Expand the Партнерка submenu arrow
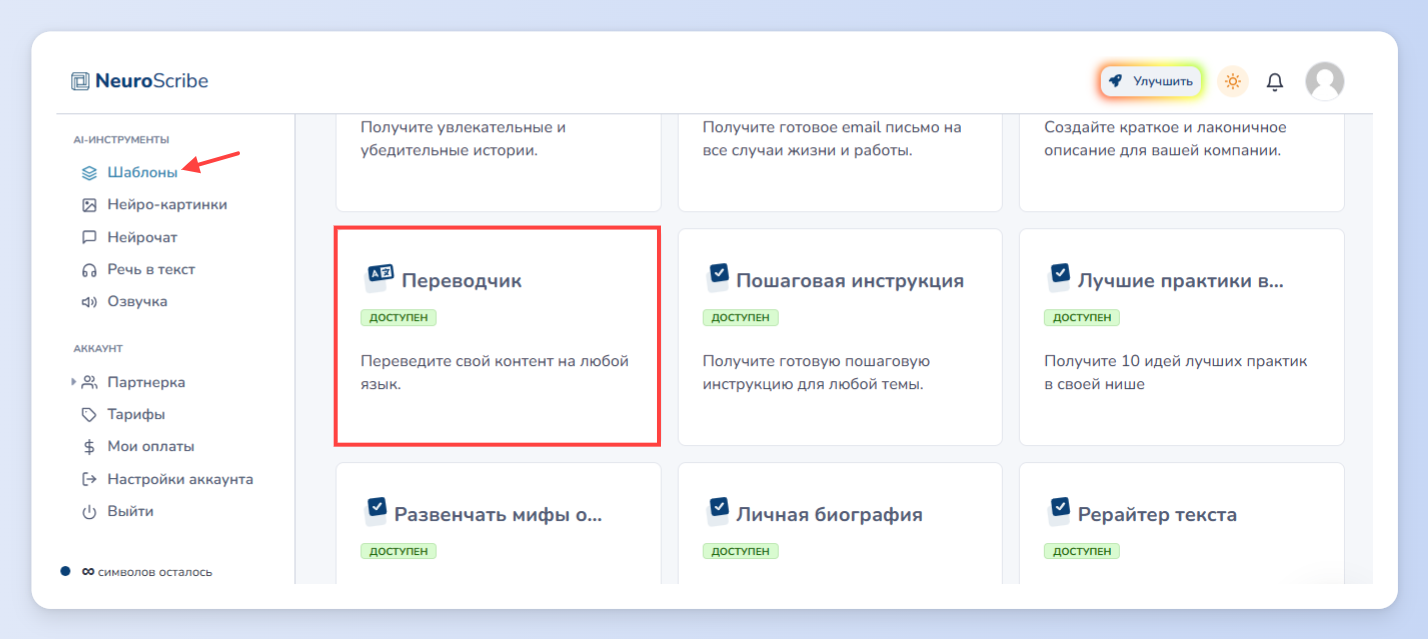This screenshot has width=1428, height=639. pos(73,382)
